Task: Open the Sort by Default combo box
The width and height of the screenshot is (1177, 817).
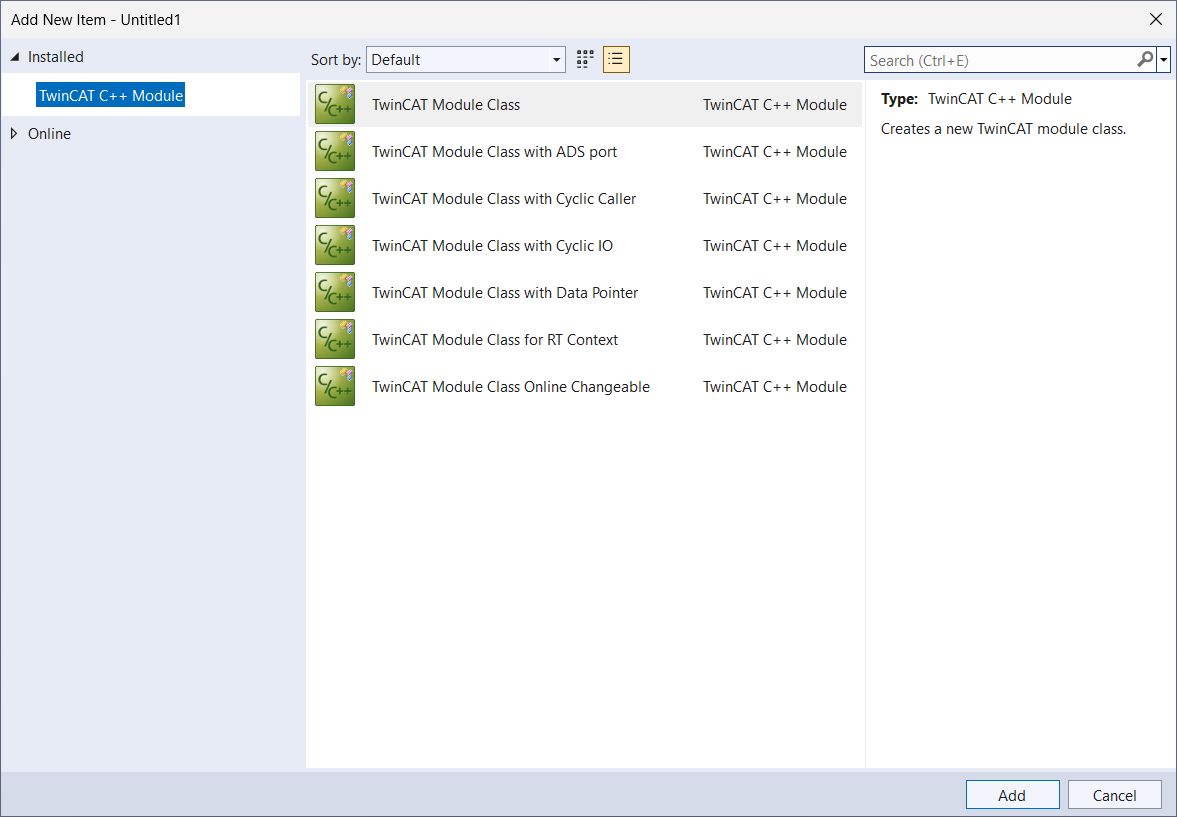Action: tap(465, 59)
